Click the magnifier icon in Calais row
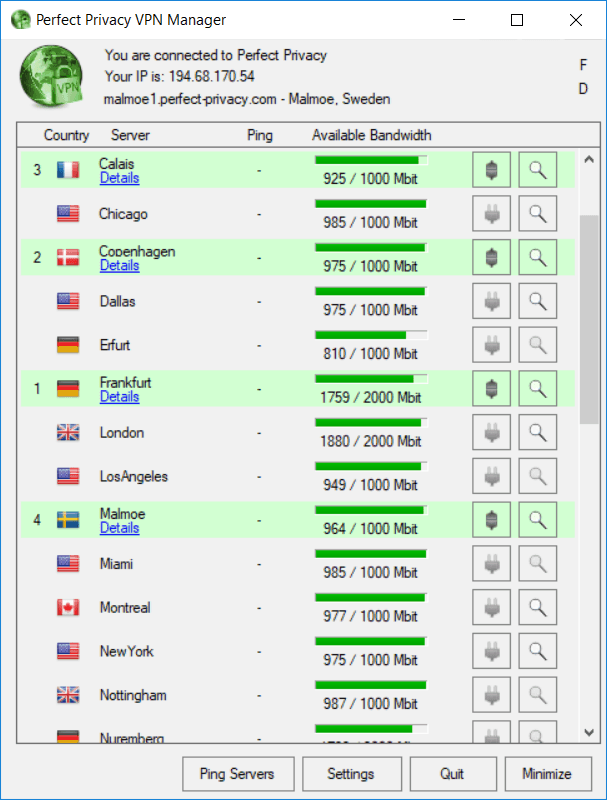This screenshot has height=800, width=607. (x=538, y=170)
